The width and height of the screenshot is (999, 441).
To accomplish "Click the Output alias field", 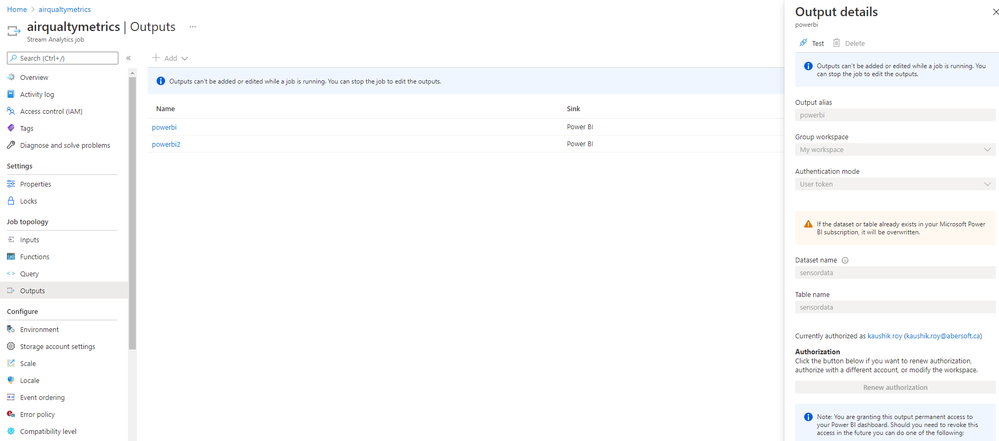I will (x=895, y=115).
